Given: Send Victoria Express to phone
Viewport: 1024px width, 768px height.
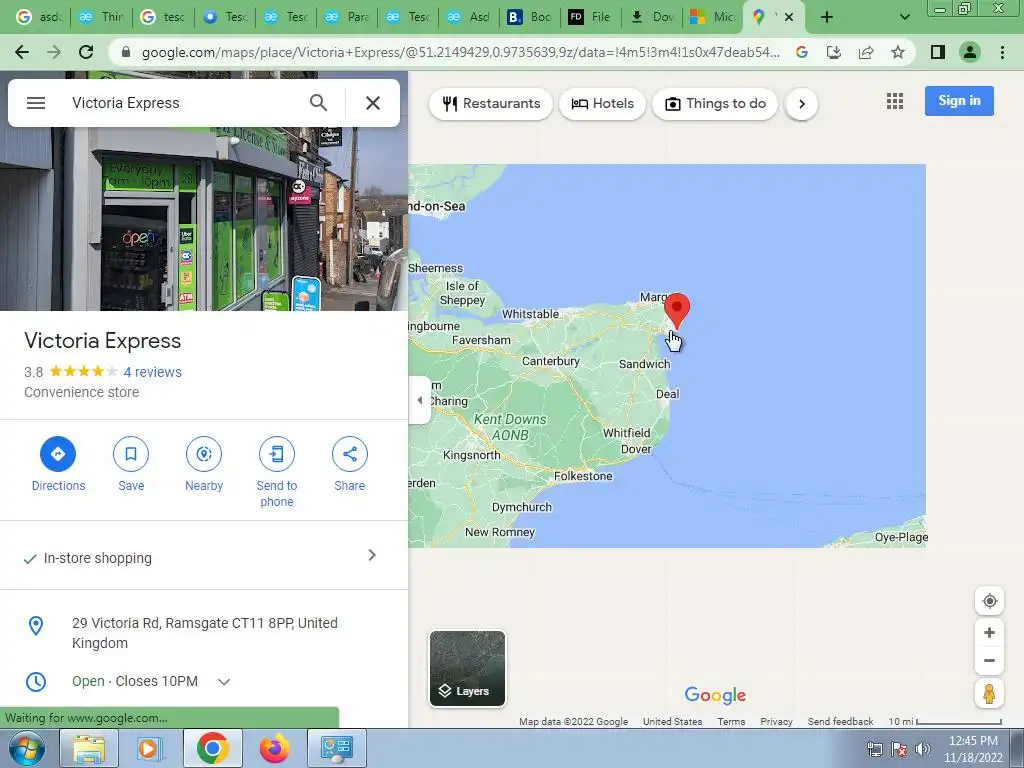Looking at the screenshot, I should coord(277,472).
